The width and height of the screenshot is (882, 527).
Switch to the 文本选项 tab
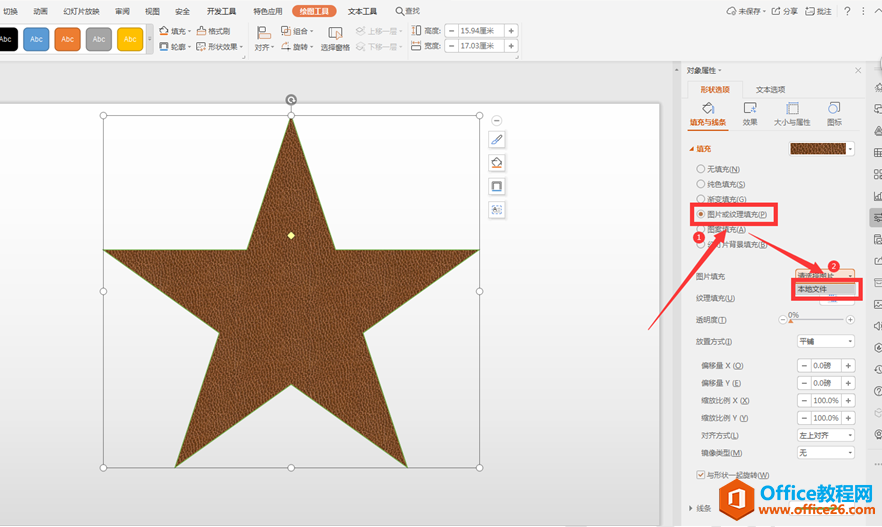770,90
